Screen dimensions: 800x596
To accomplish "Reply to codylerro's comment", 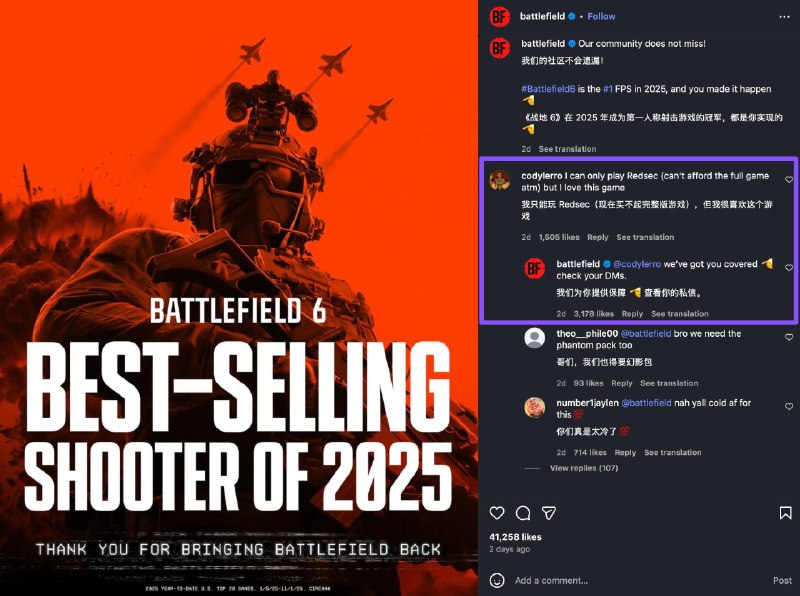I will 597,237.
